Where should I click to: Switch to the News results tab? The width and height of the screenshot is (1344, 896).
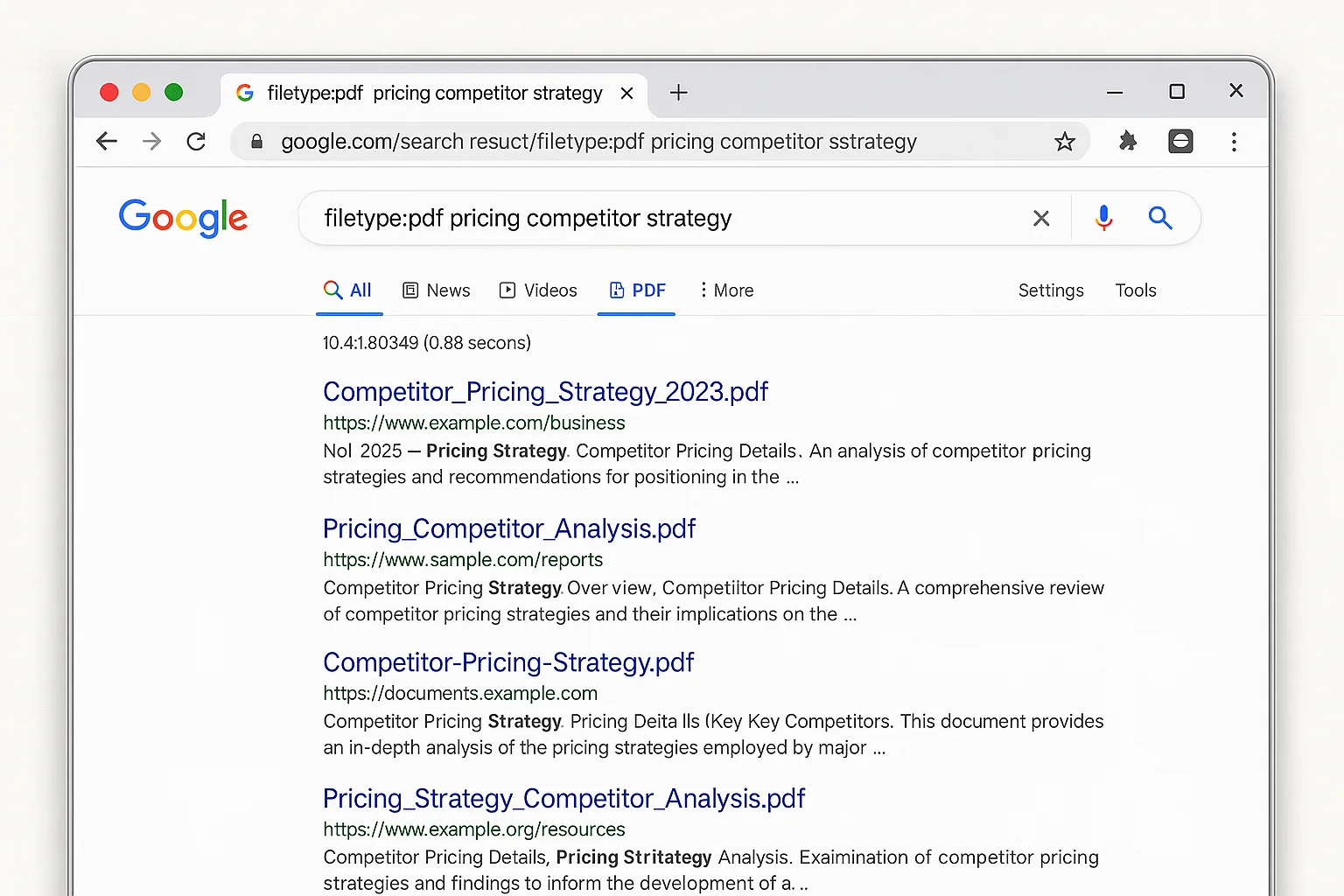[x=436, y=290]
